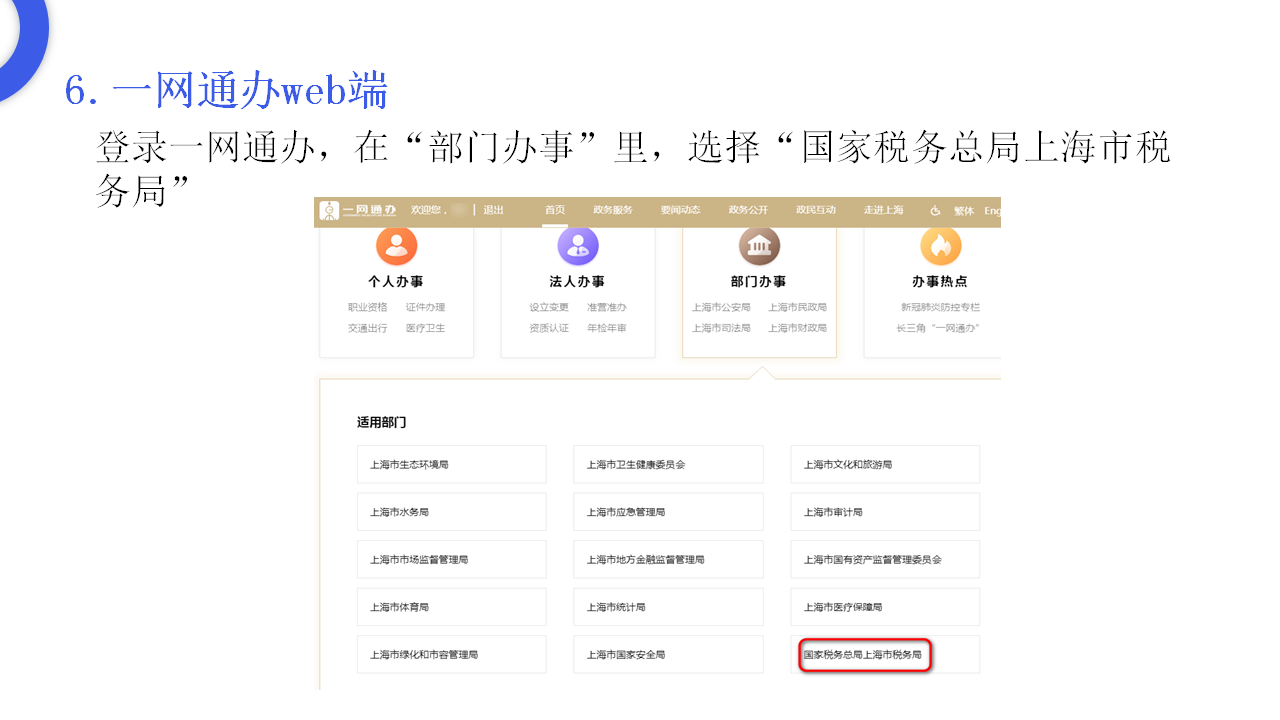This screenshot has width=1280, height=720.
Task: Select 上海市国有资产监督管理委员会 department
Action: (885, 560)
